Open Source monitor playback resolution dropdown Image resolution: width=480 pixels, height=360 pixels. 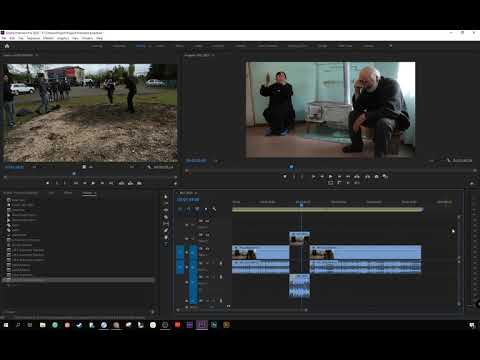click(133, 167)
